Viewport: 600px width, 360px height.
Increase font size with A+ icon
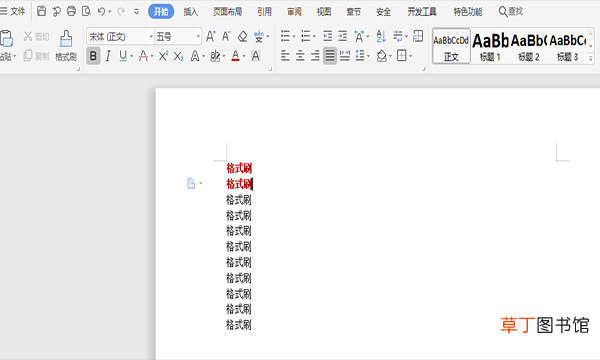pyautogui.click(x=210, y=36)
